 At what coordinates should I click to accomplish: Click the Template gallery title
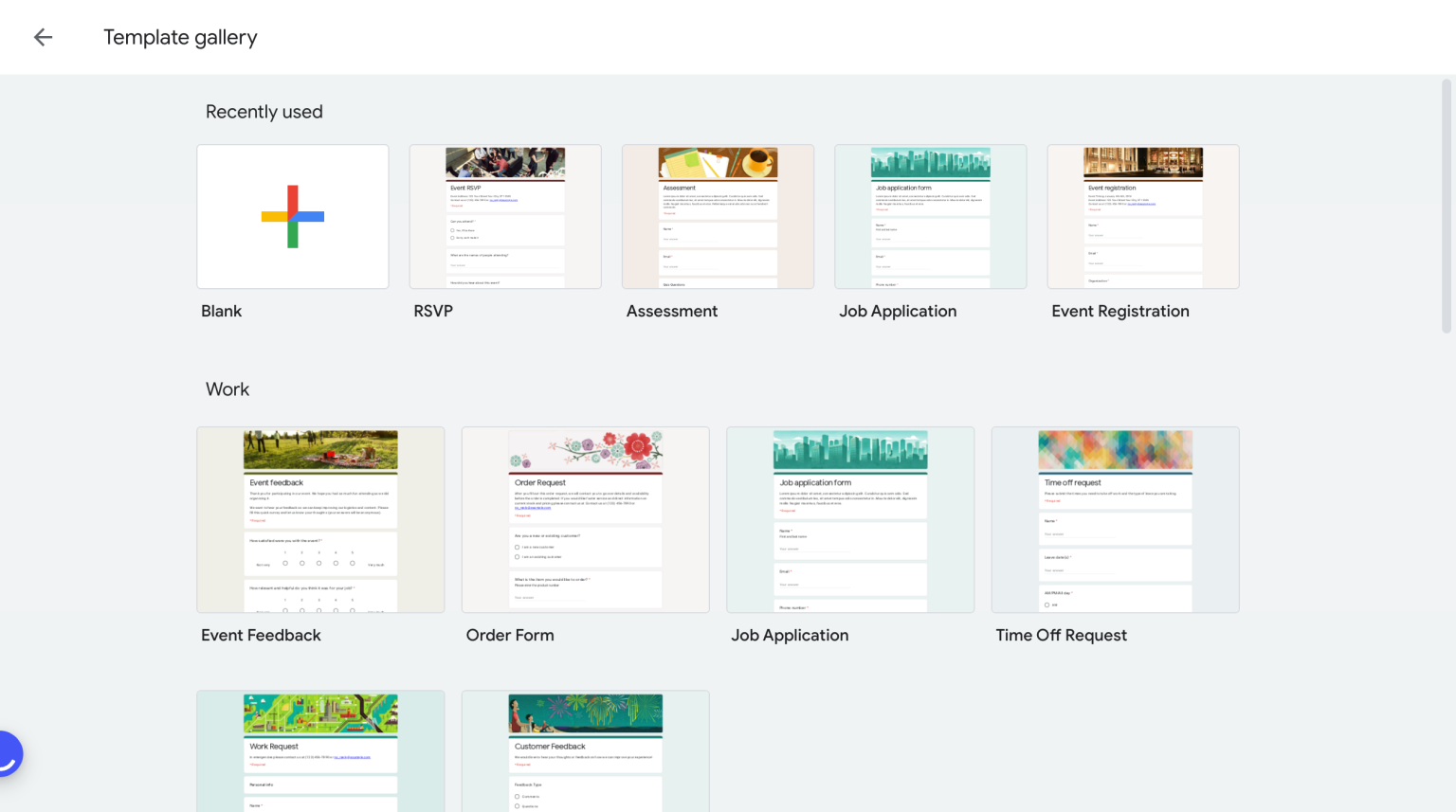180,37
